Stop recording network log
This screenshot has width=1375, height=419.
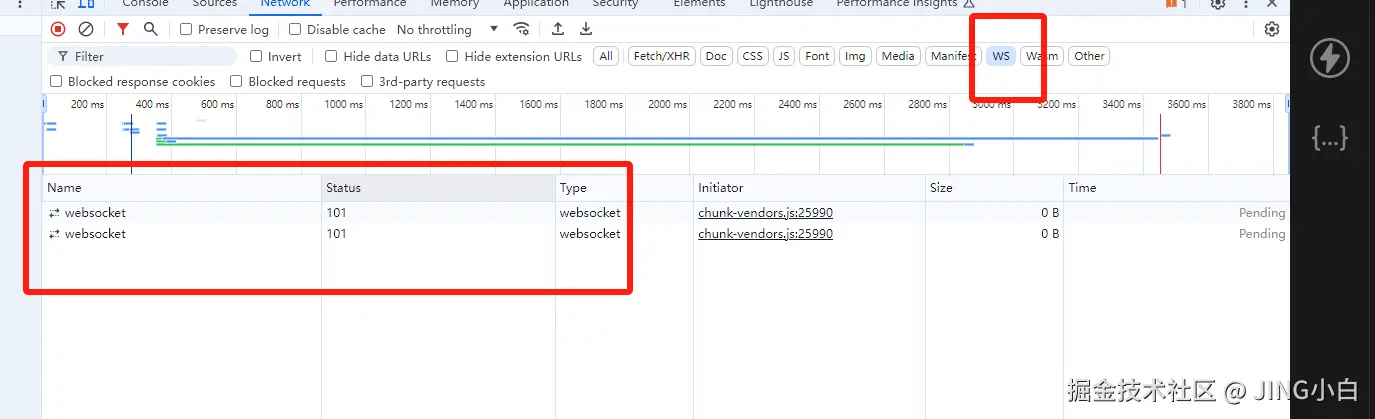pyautogui.click(x=58, y=29)
